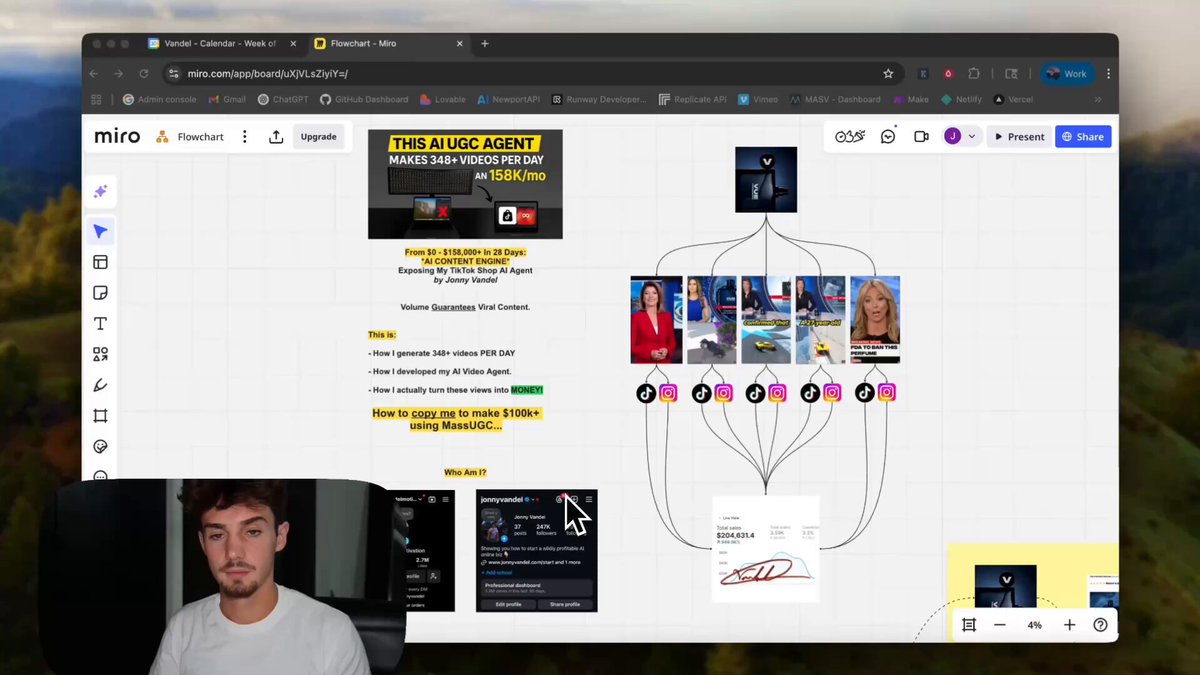The width and height of the screenshot is (1200, 675).
Task: Open the help question mark
Action: pyautogui.click(x=1100, y=625)
